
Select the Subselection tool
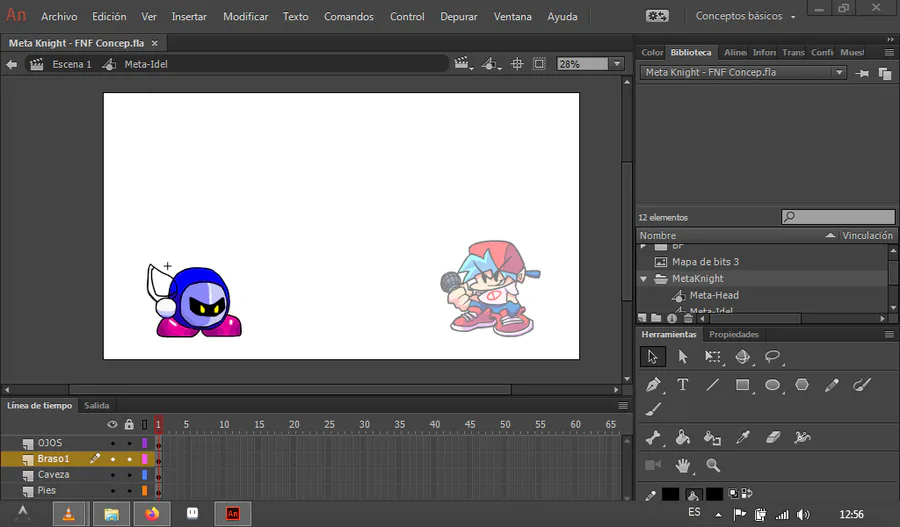682,356
